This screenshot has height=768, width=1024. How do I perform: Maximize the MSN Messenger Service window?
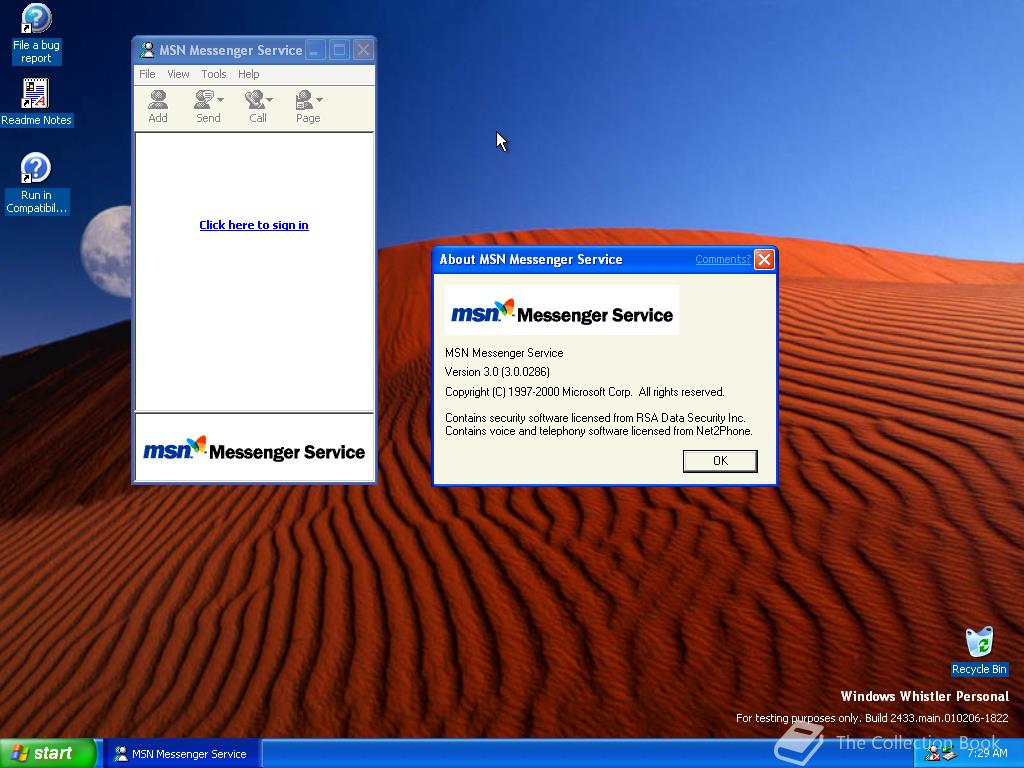339,50
